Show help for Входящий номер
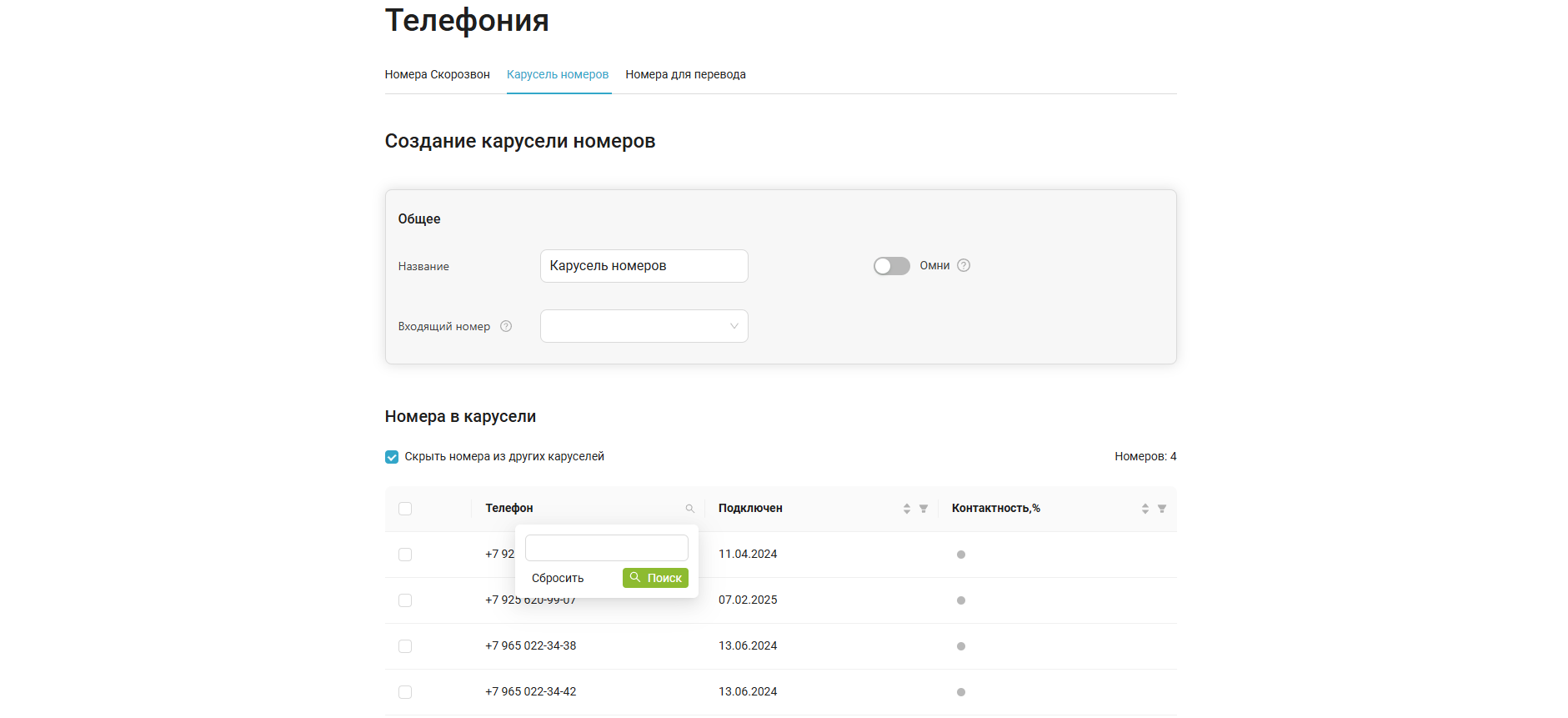This screenshot has width=1568, height=718. click(506, 326)
